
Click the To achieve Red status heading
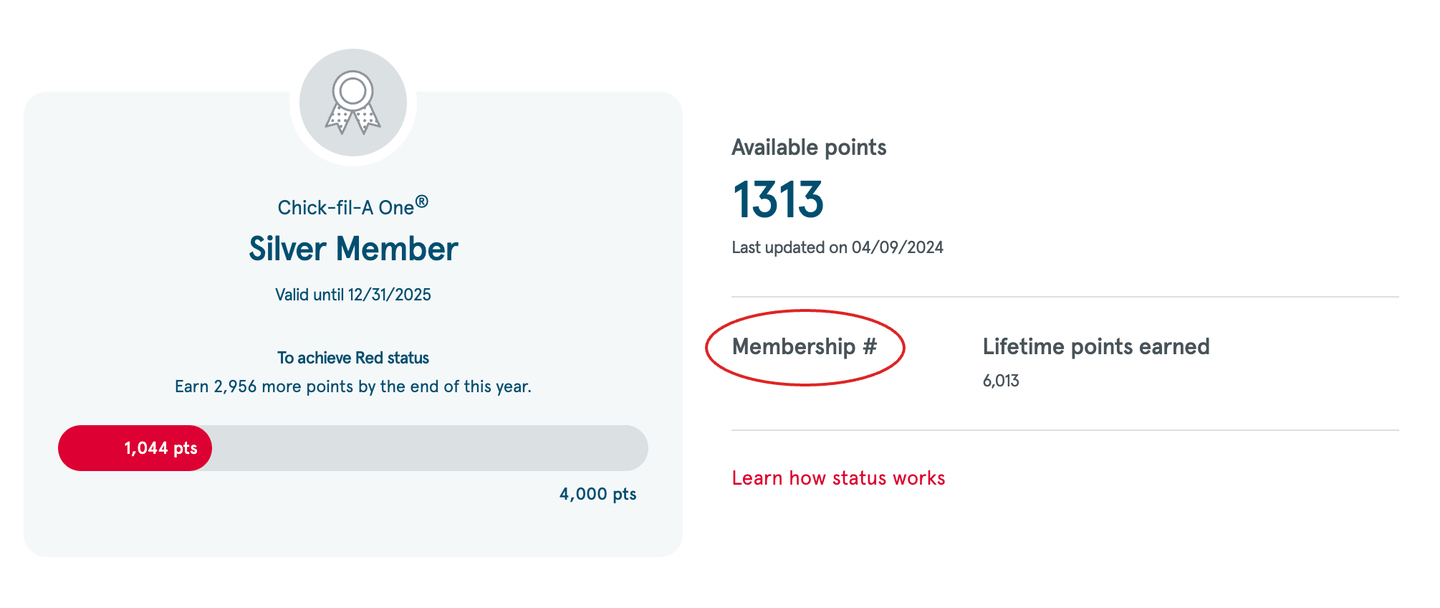353,358
